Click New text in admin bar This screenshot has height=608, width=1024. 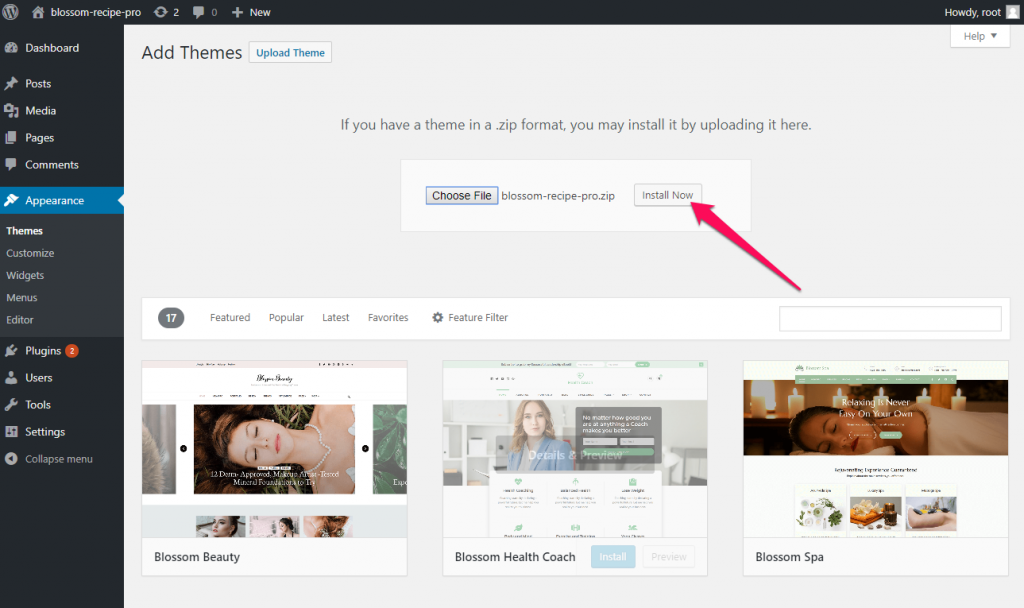coord(260,12)
